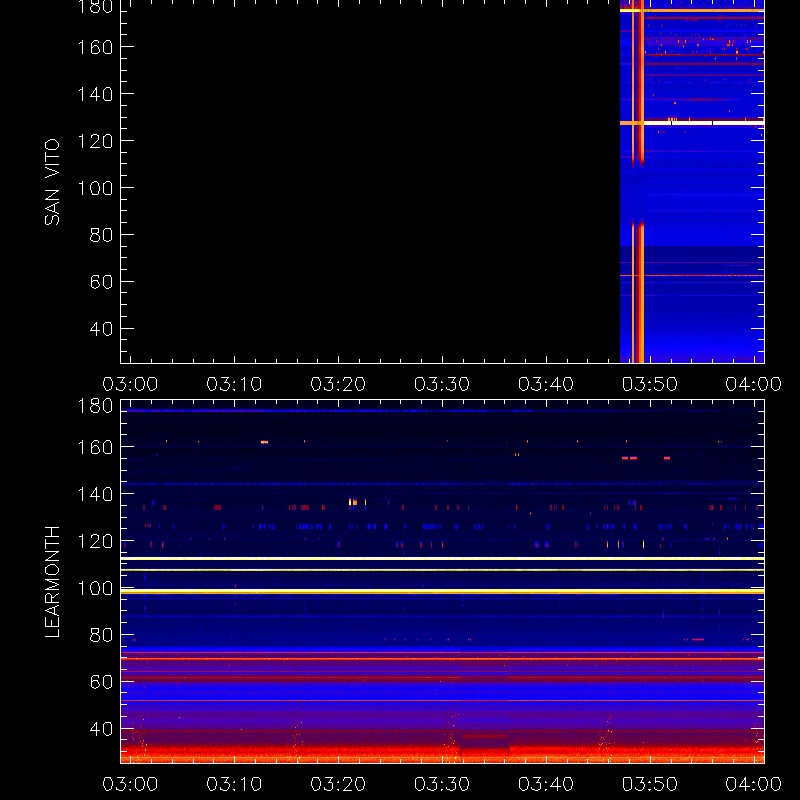
Task: Select the 40 tick label on San Vito axis
Action: [x=101, y=329]
